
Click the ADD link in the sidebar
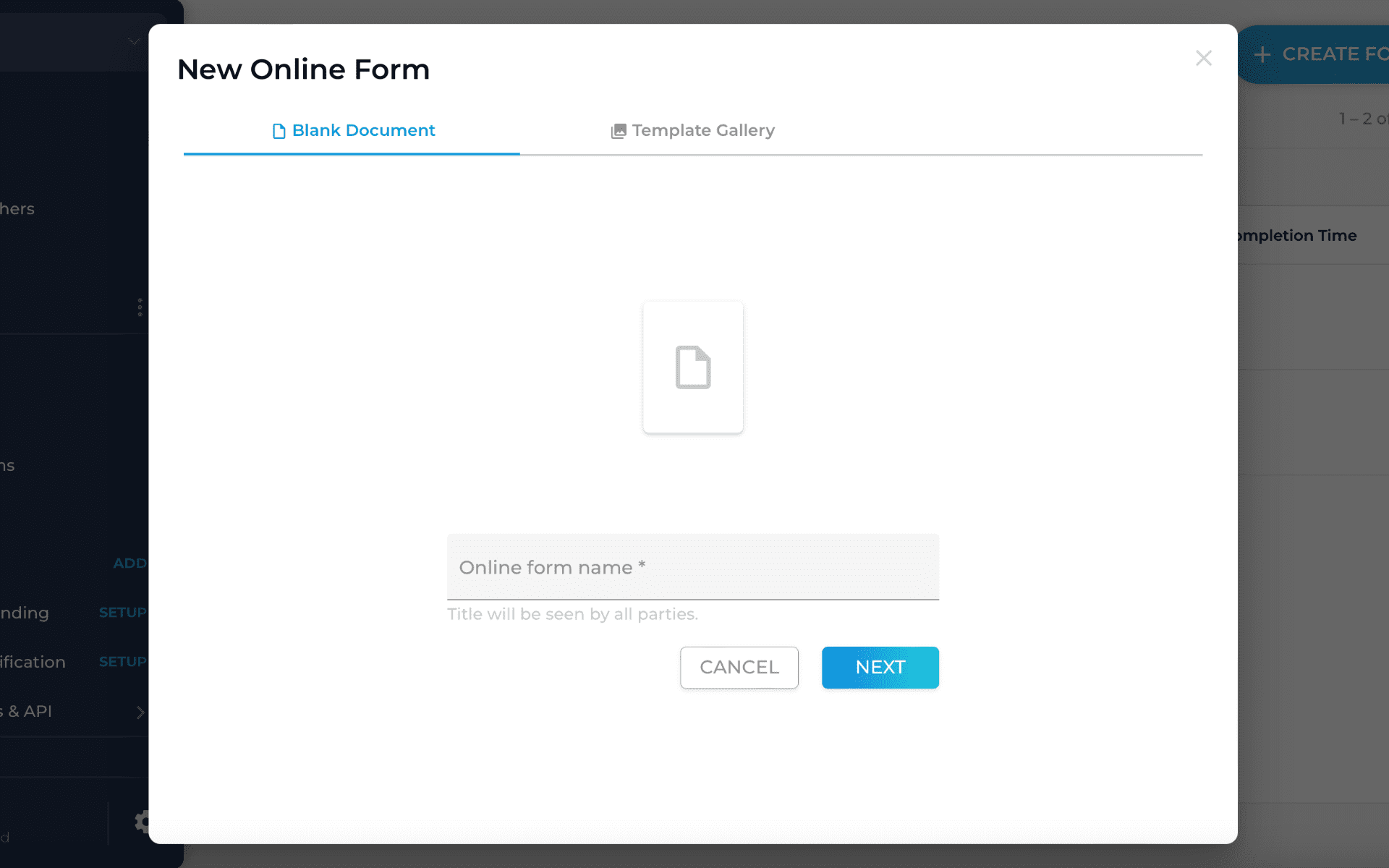click(x=130, y=563)
